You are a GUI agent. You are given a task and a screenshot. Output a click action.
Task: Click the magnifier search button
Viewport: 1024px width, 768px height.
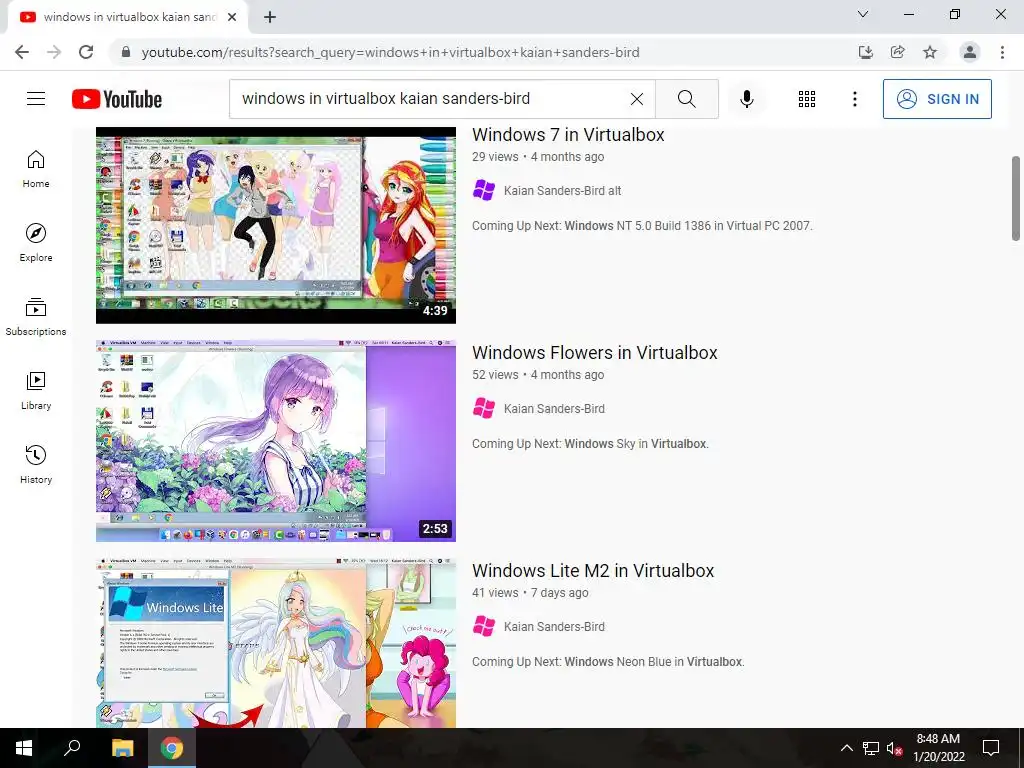point(686,99)
